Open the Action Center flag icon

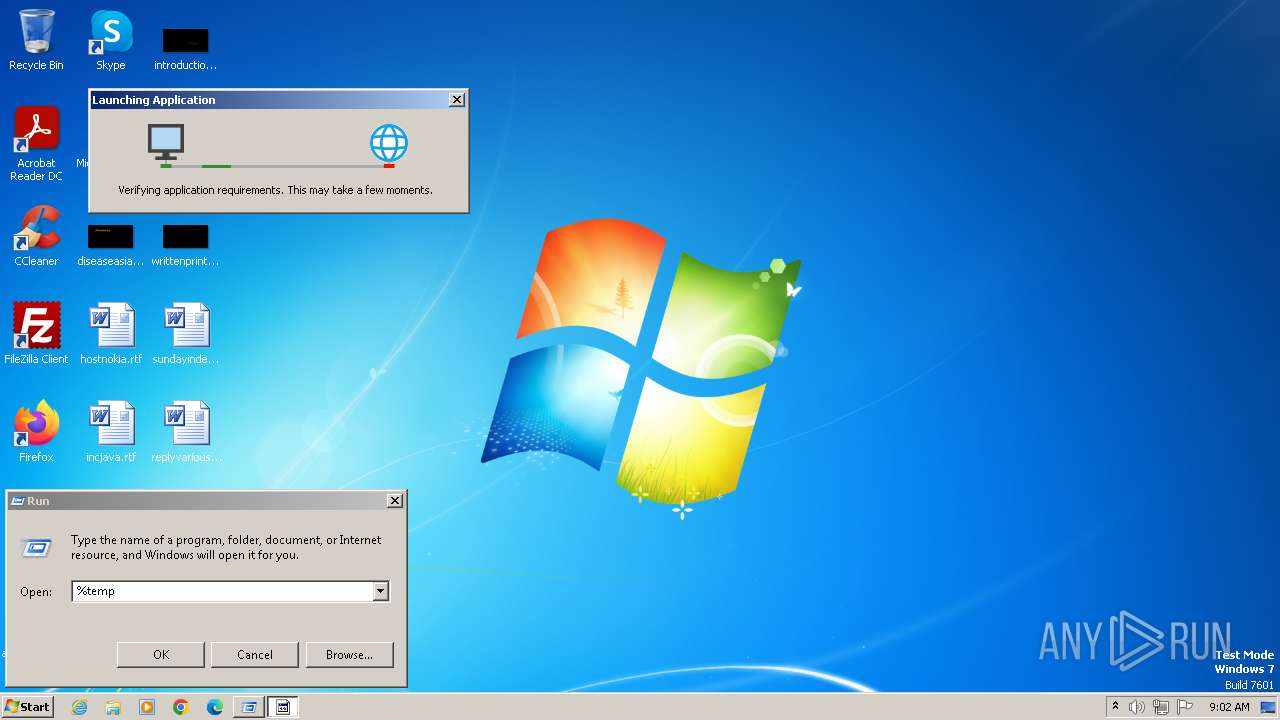coord(1185,707)
